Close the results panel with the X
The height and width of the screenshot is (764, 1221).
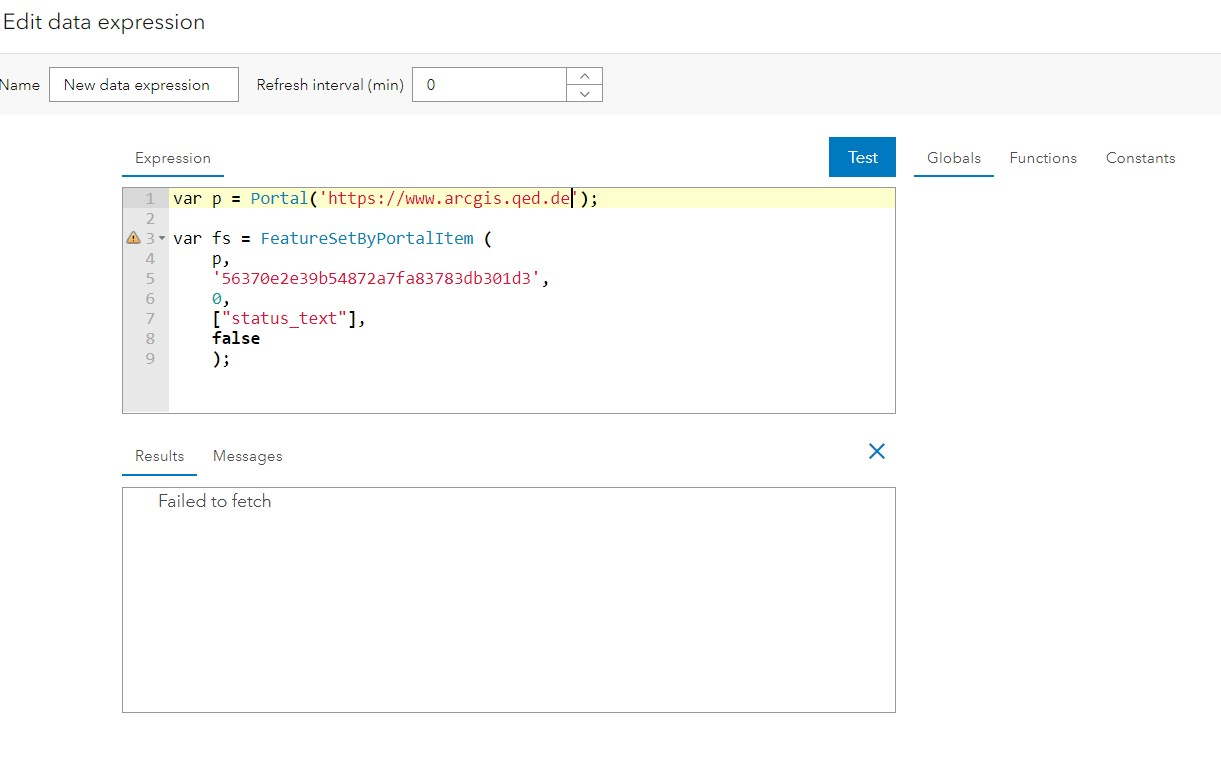pyautogui.click(x=877, y=452)
